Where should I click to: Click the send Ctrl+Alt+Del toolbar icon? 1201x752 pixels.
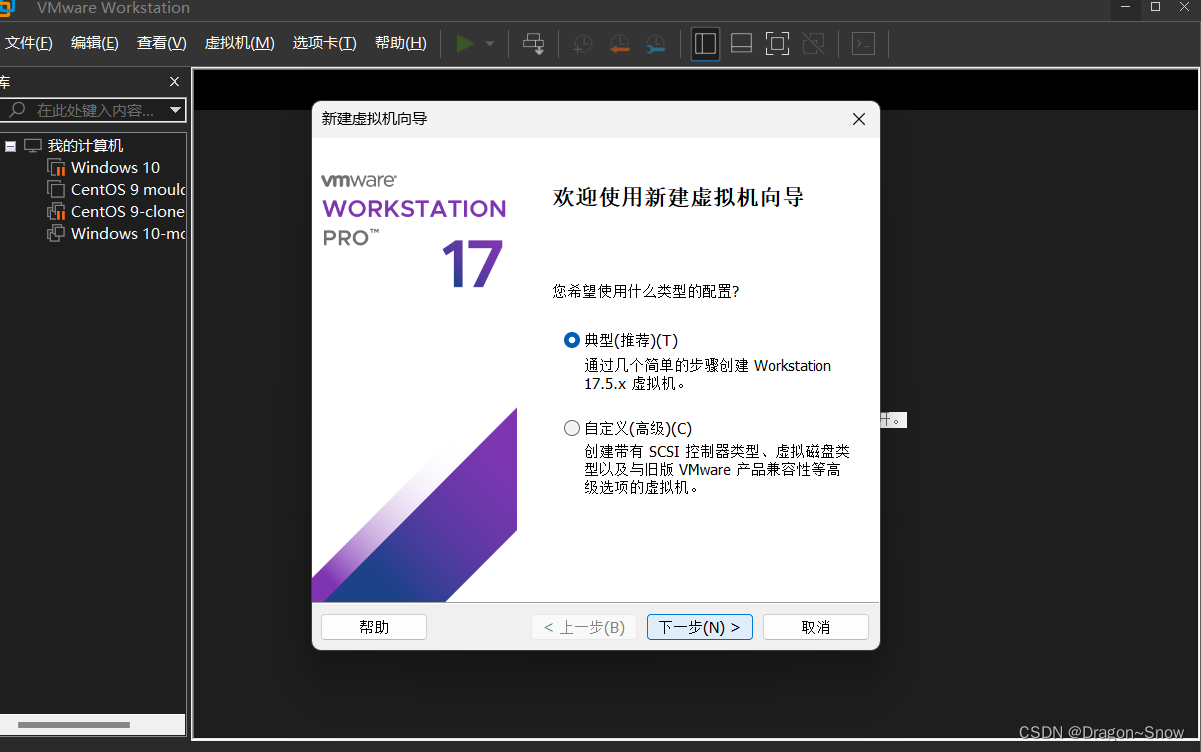click(x=534, y=44)
